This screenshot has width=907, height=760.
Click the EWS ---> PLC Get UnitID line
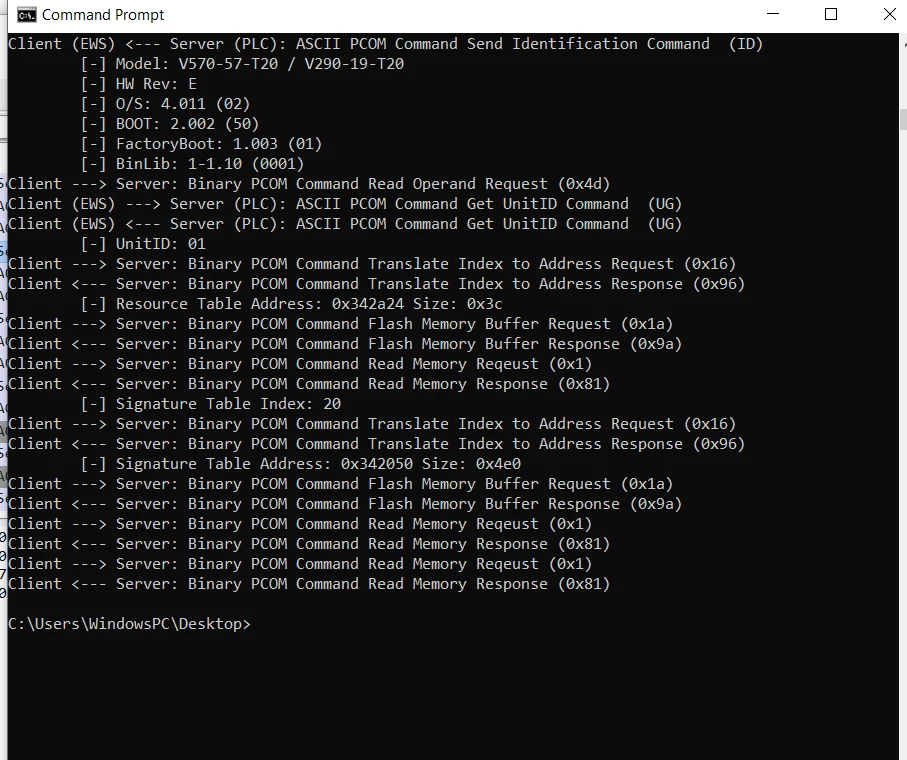[x=345, y=204]
